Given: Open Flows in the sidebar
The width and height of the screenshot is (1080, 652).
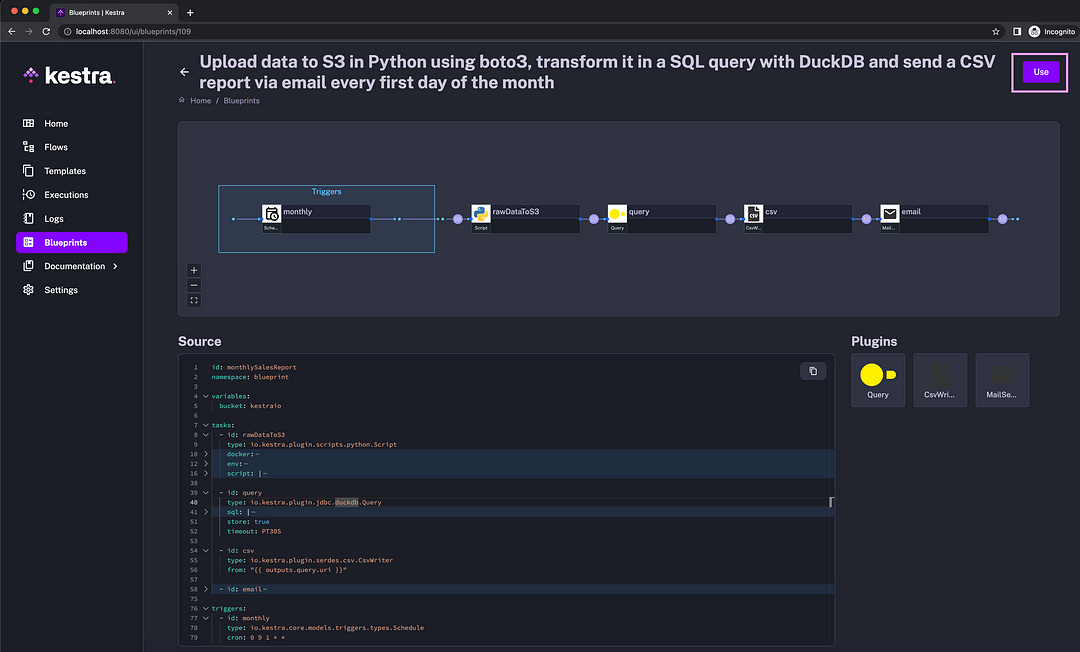Looking at the screenshot, I should tap(56, 147).
